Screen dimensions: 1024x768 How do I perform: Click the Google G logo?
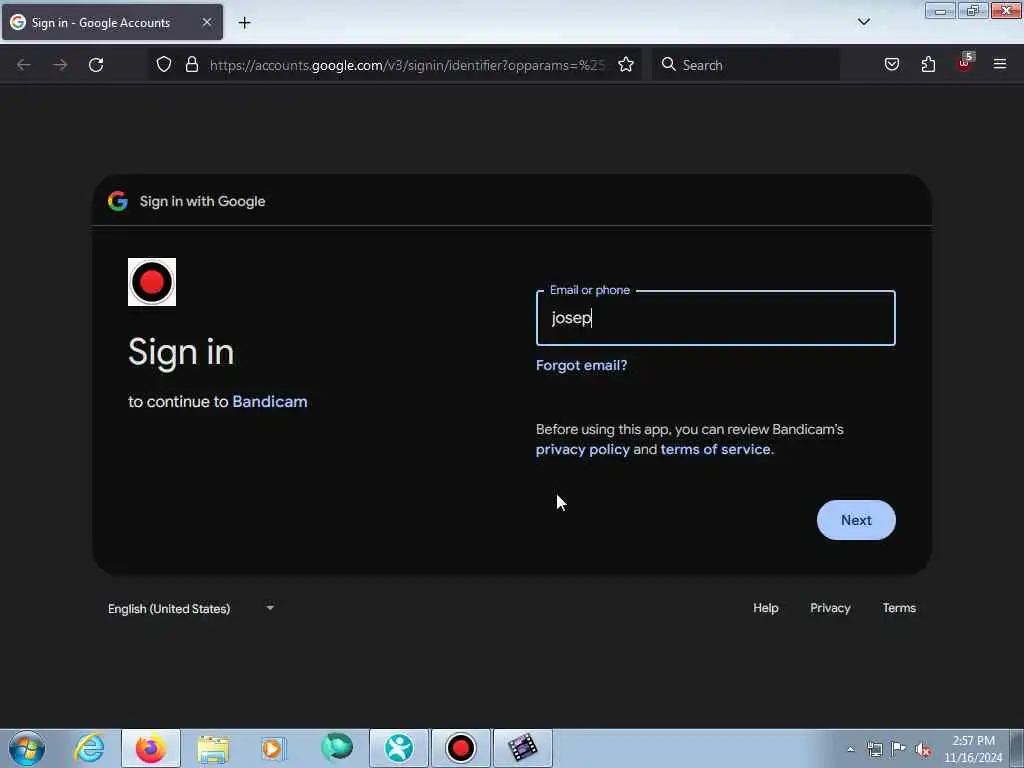coord(118,201)
